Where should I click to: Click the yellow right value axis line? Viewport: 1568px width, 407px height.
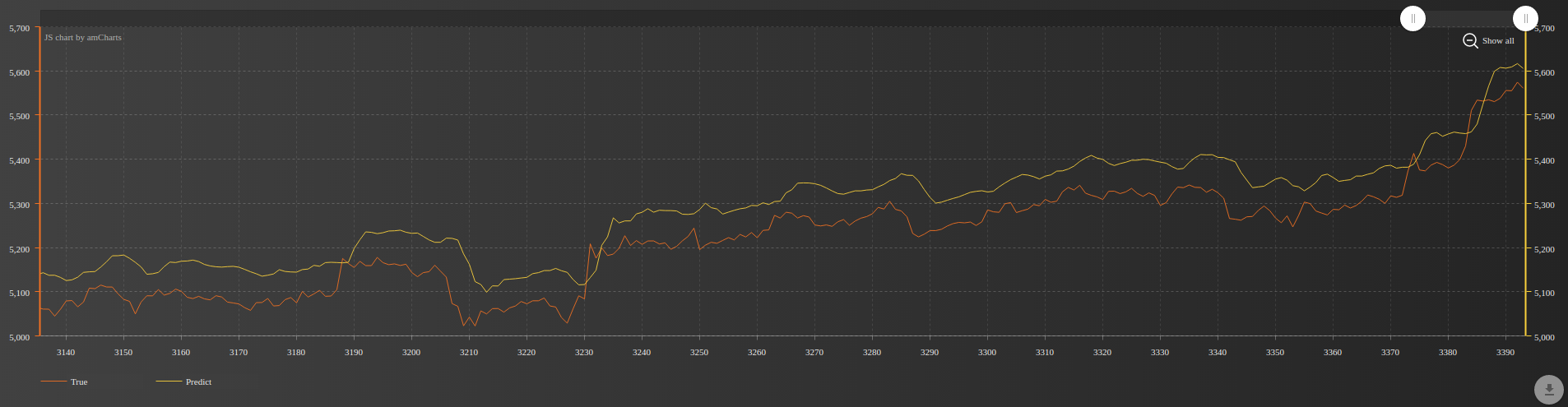(1526, 181)
